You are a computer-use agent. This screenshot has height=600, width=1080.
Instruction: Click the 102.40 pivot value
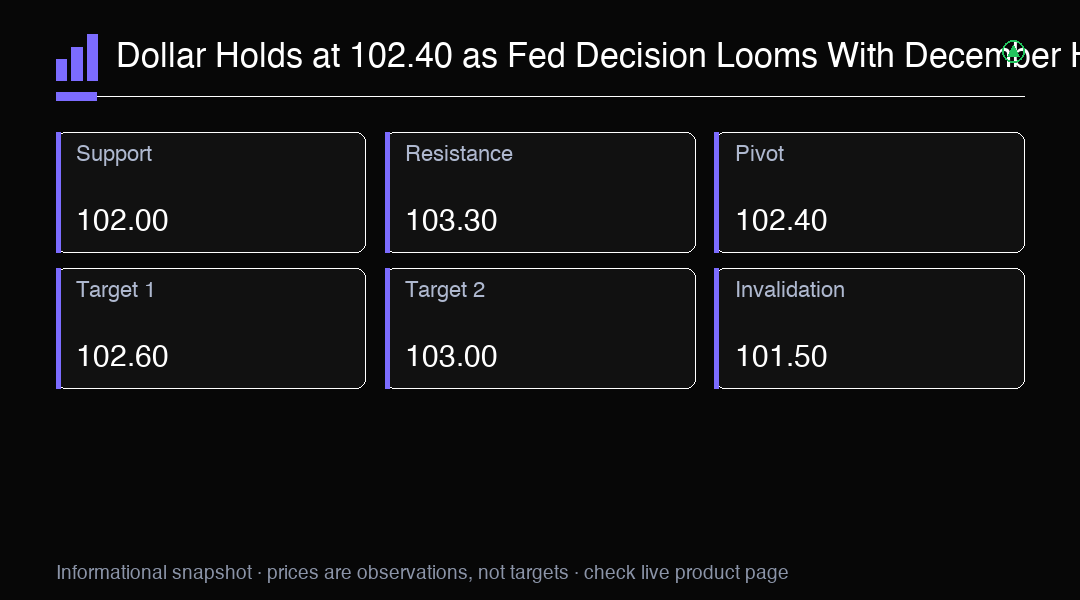tap(781, 220)
